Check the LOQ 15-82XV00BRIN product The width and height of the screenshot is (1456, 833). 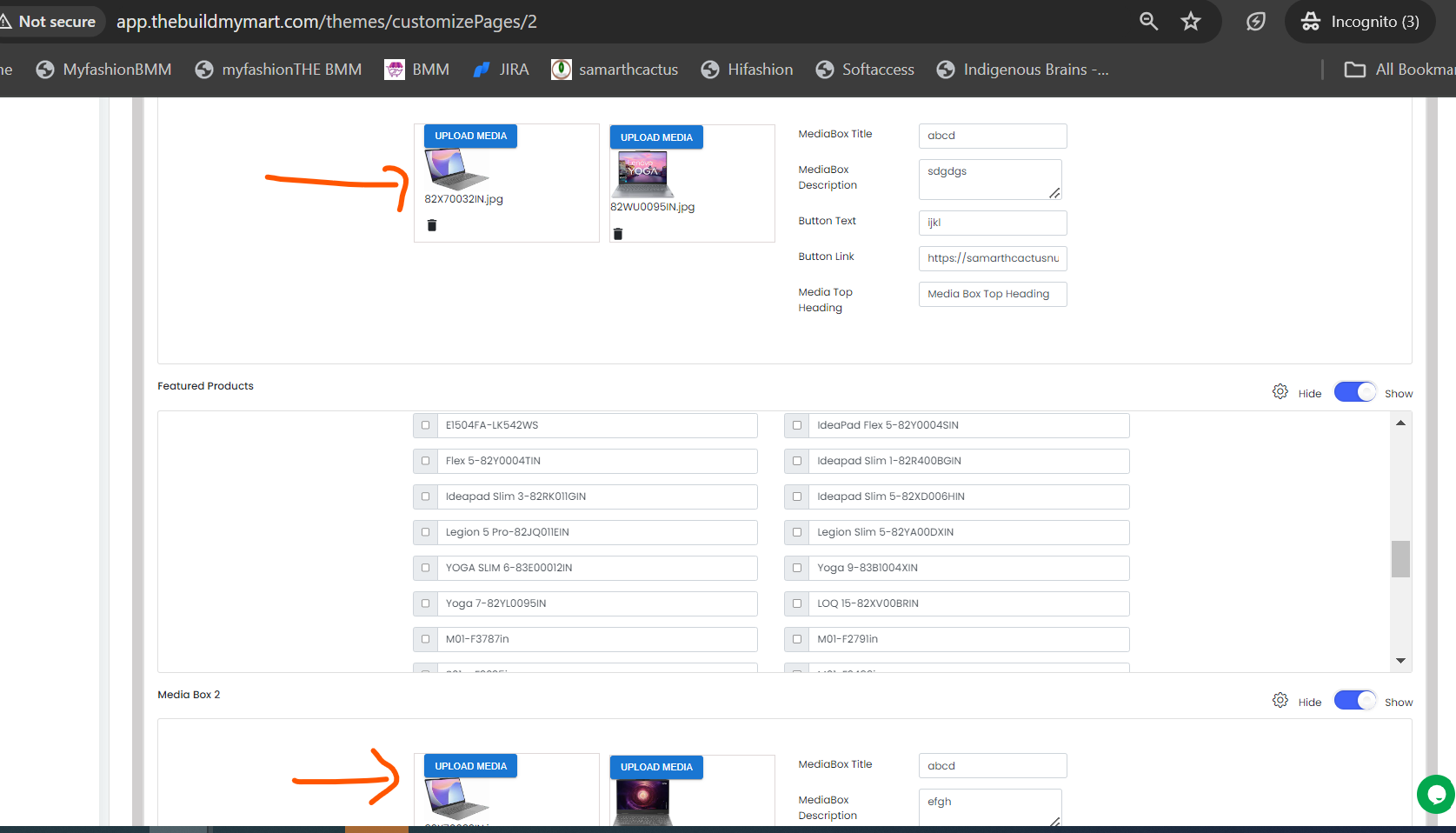[x=797, y=603]
